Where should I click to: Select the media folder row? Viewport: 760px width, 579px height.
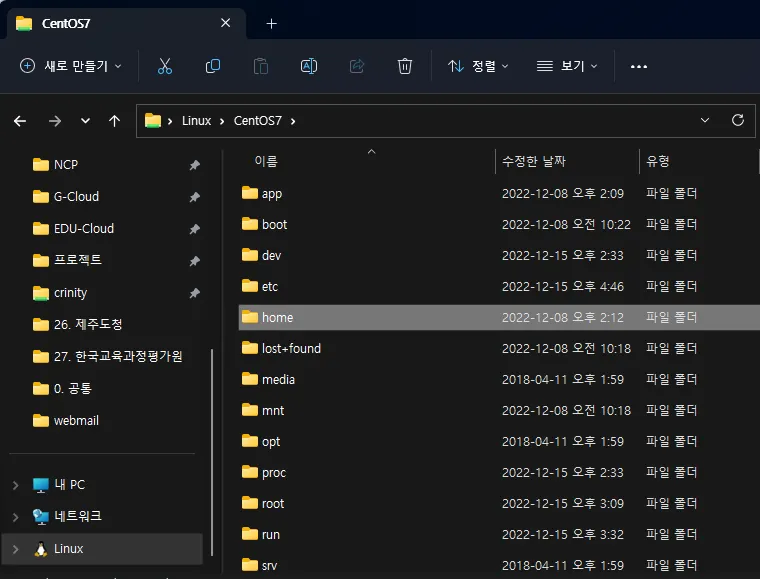pyautogui.click(x=499, y=379)
